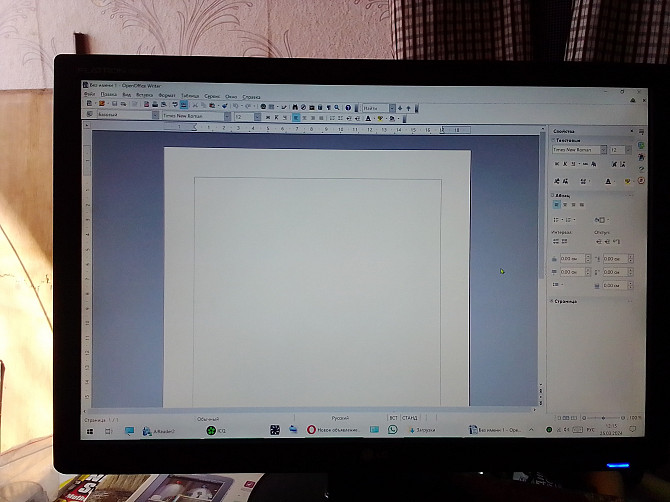This screenshot has height=502, width=670.
Task: Click the Save document icon
Action: 115,104
